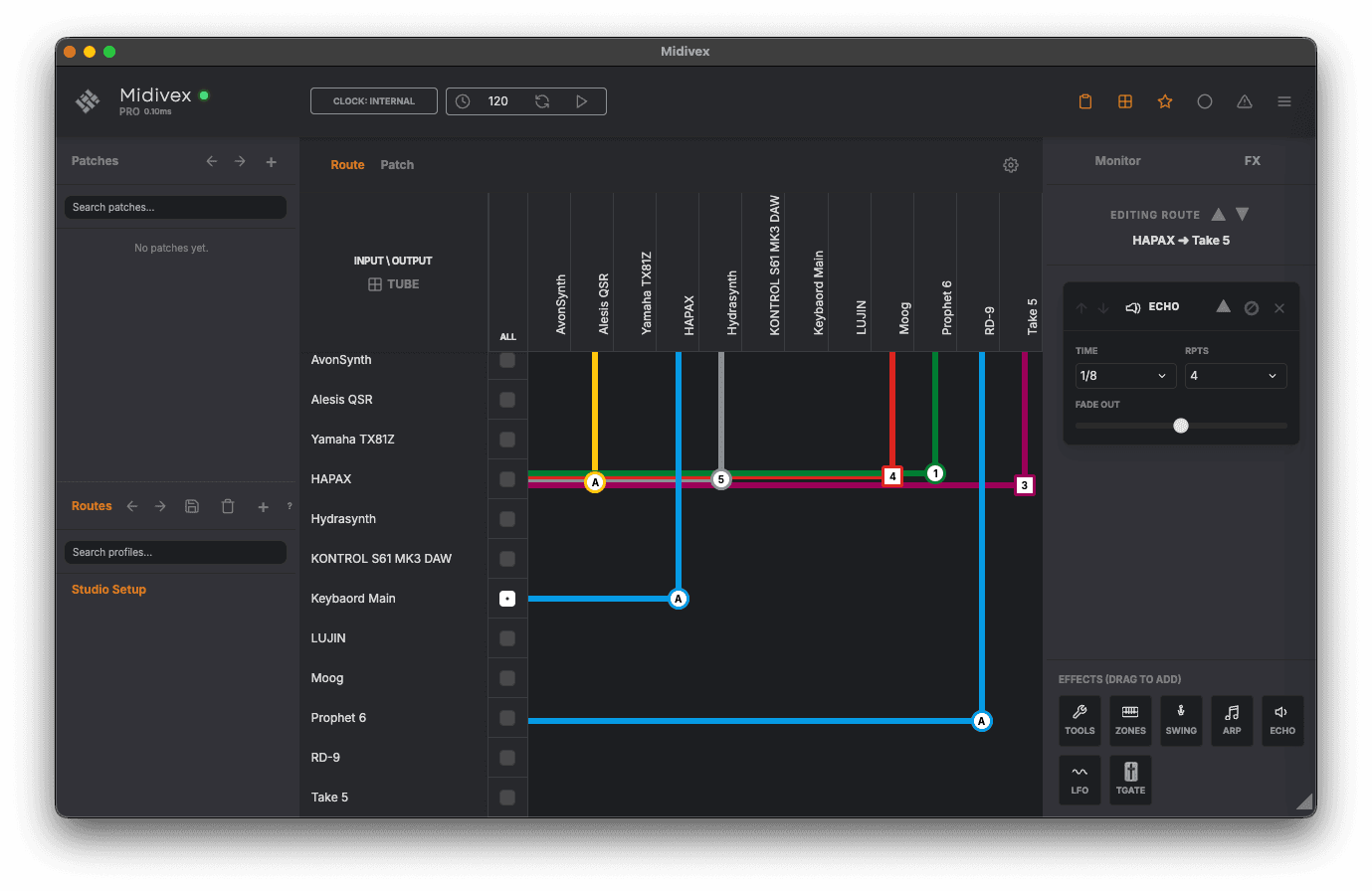This screenshot has height=891, width=1372.
Task: Open the RPTS dropdown showing 4
Action: pos(1235,376)
